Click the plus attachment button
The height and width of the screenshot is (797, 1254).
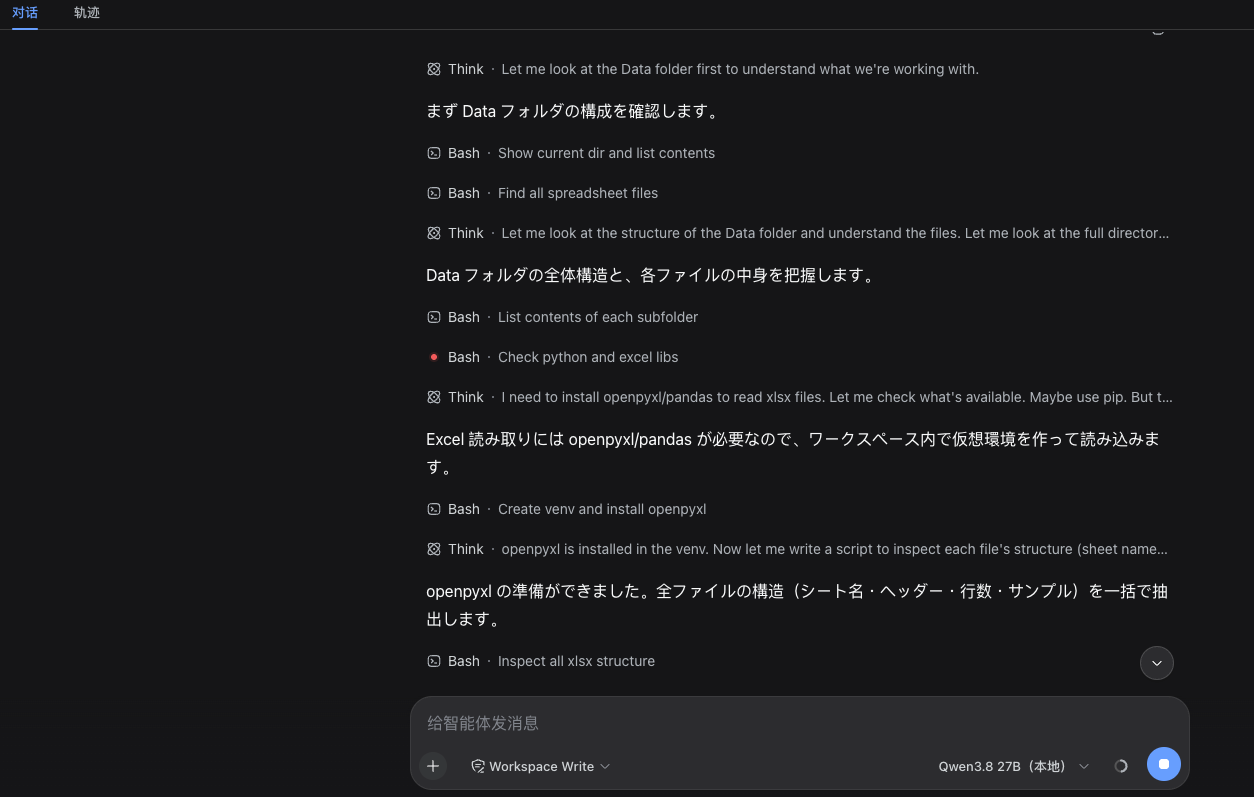(433, 766)
